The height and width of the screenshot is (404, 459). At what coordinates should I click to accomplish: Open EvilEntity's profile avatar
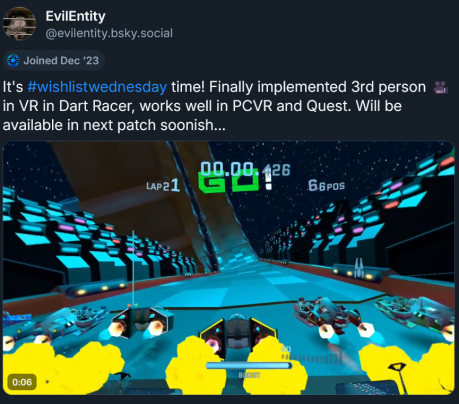19,23
